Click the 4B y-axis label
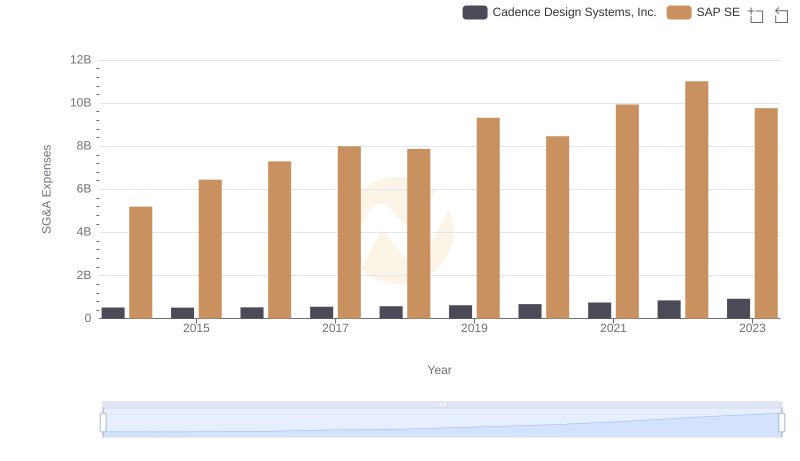This screenshot has height=461, width=800. 84,232
